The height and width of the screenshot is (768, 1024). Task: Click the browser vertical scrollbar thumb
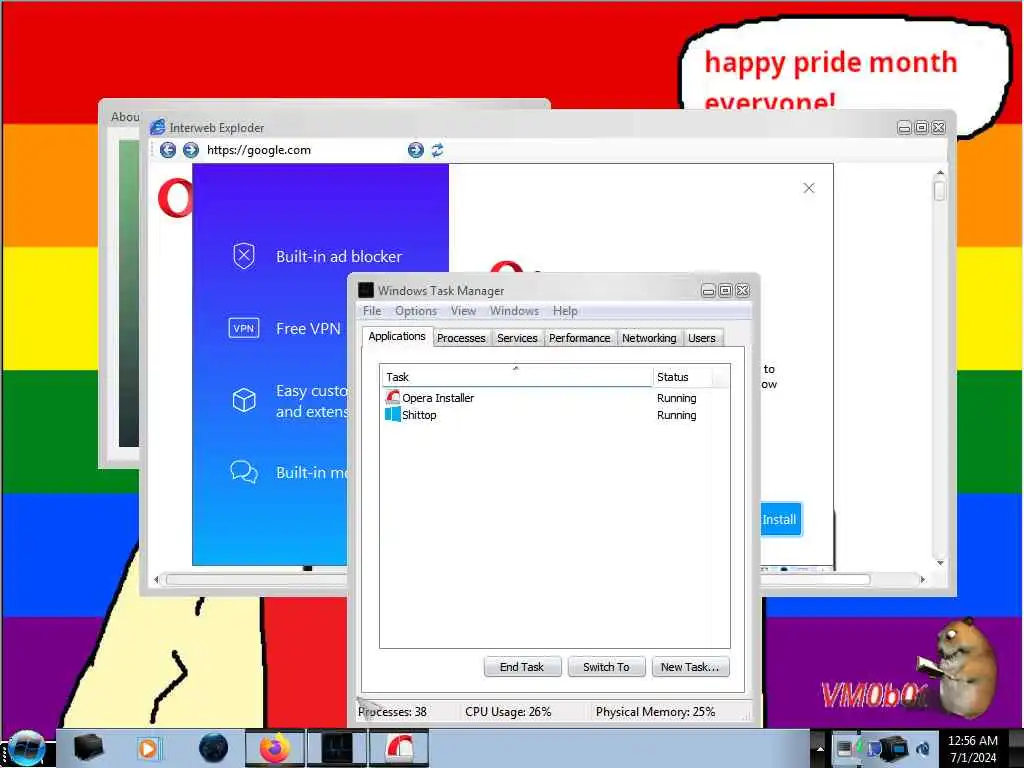pyautogui.click(x=940, y=191)
